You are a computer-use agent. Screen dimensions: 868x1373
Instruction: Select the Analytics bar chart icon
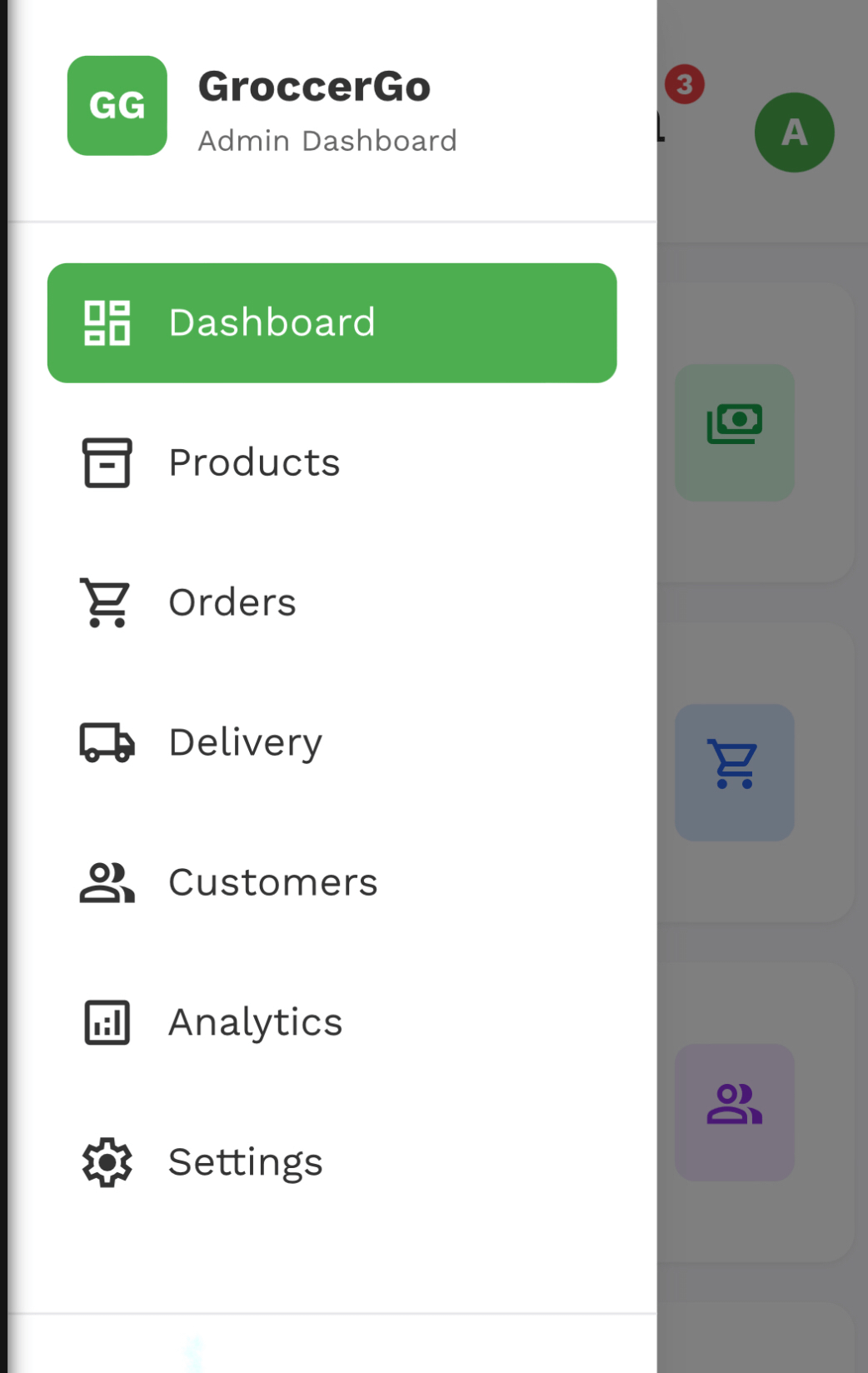pyautogui.click(x=107, y=1022)
